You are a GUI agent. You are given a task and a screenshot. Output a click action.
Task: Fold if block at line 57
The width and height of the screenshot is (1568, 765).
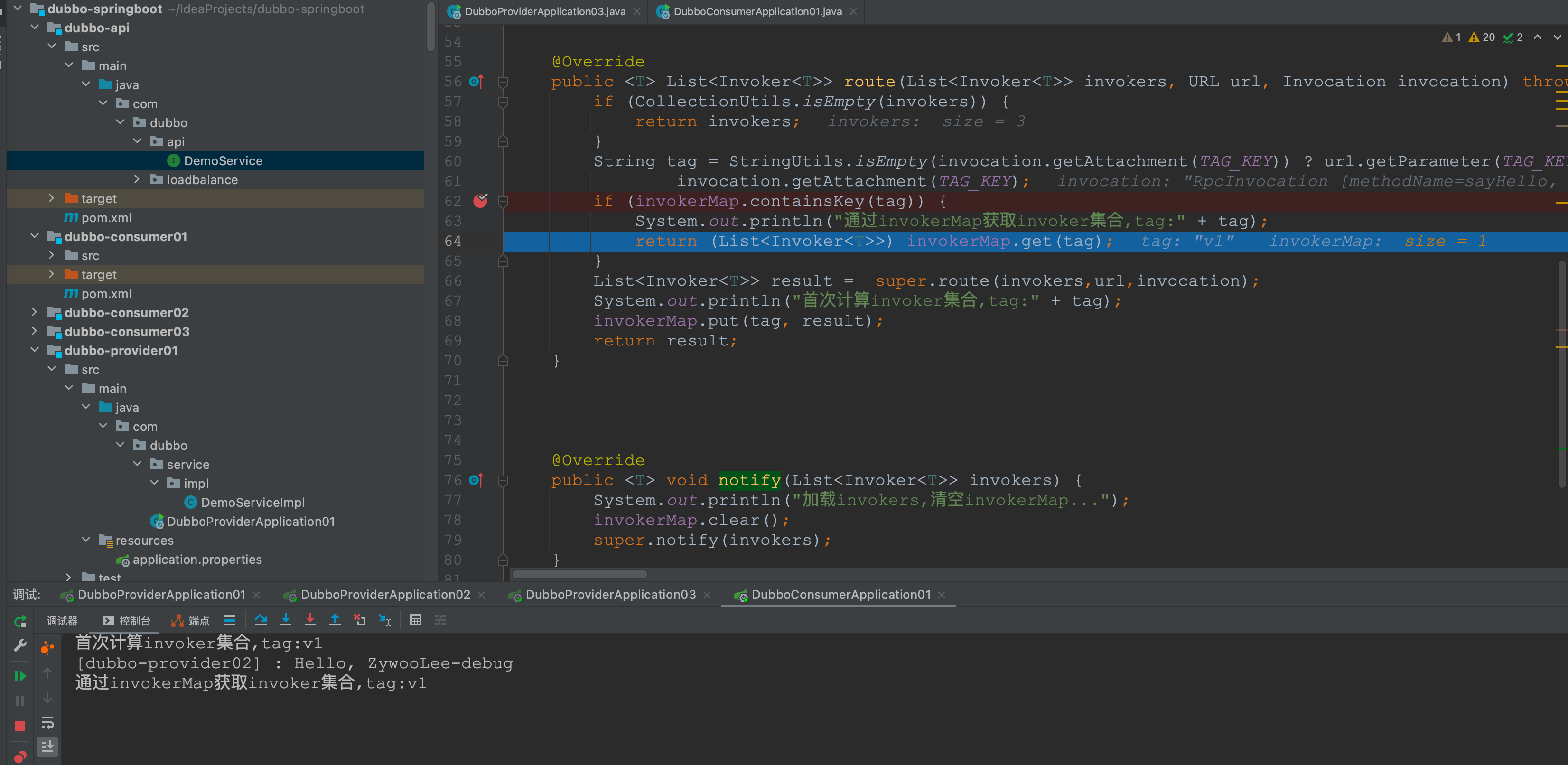[x=503, y=102]
